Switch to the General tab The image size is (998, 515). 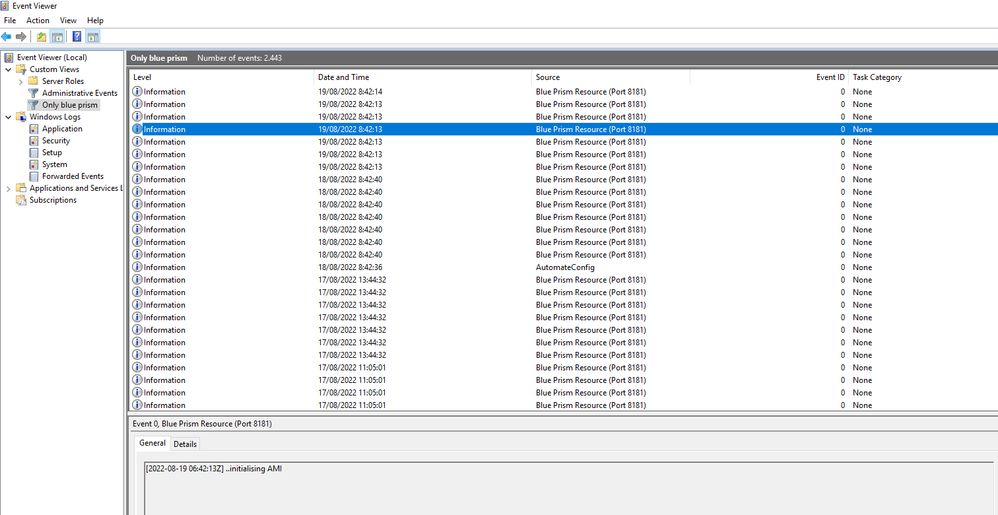click(152, 443)
